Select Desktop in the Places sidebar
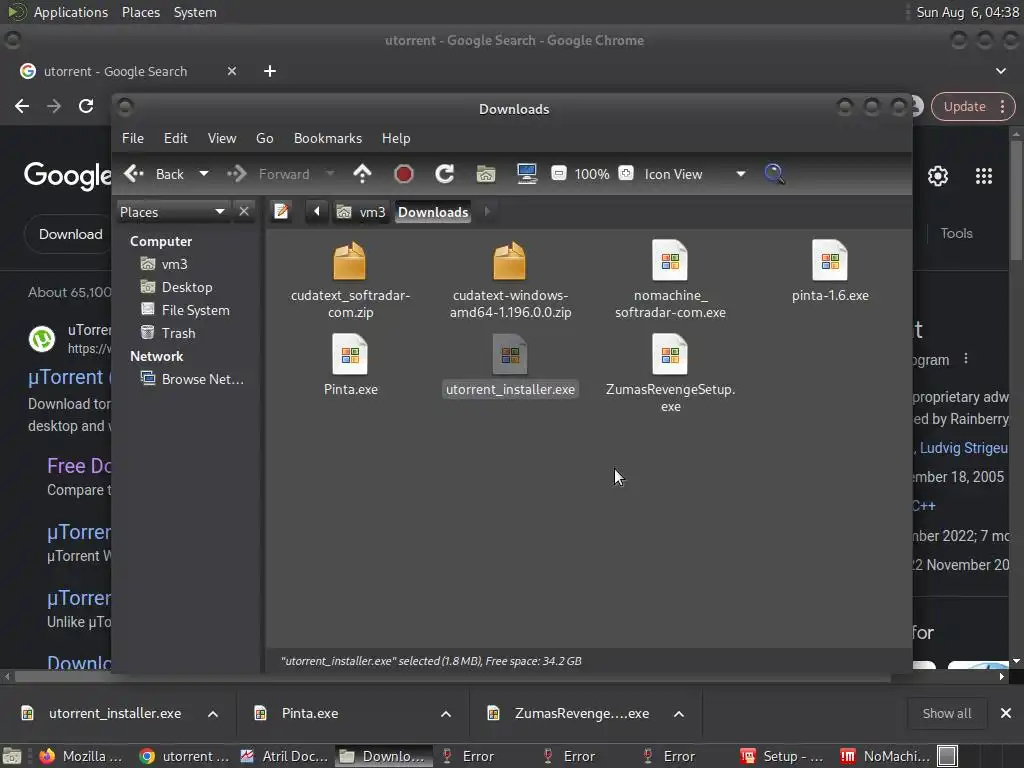 coord(176,287)
